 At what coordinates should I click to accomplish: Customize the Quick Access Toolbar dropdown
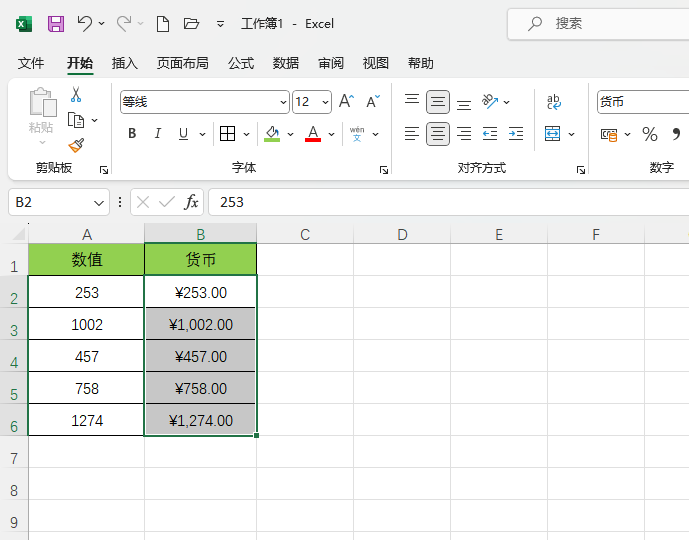[x=221, y=24]
